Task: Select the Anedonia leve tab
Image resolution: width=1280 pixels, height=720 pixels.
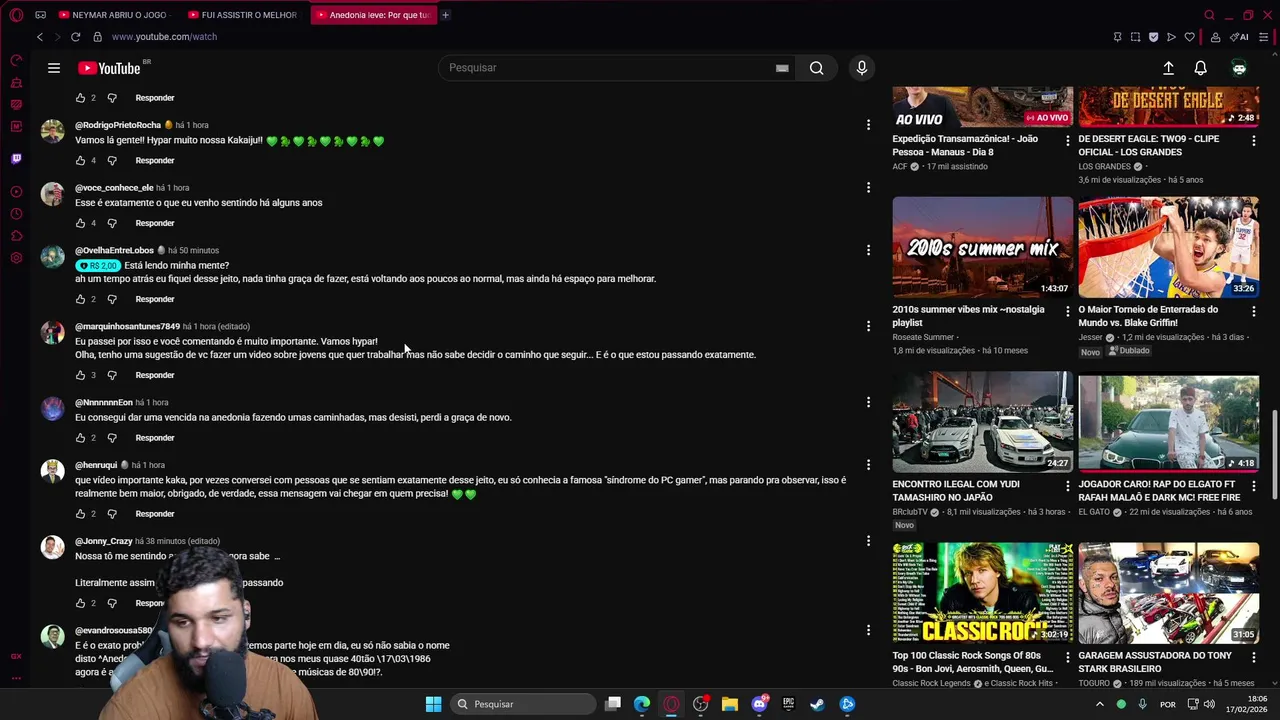Action: [x=374, y=15]
